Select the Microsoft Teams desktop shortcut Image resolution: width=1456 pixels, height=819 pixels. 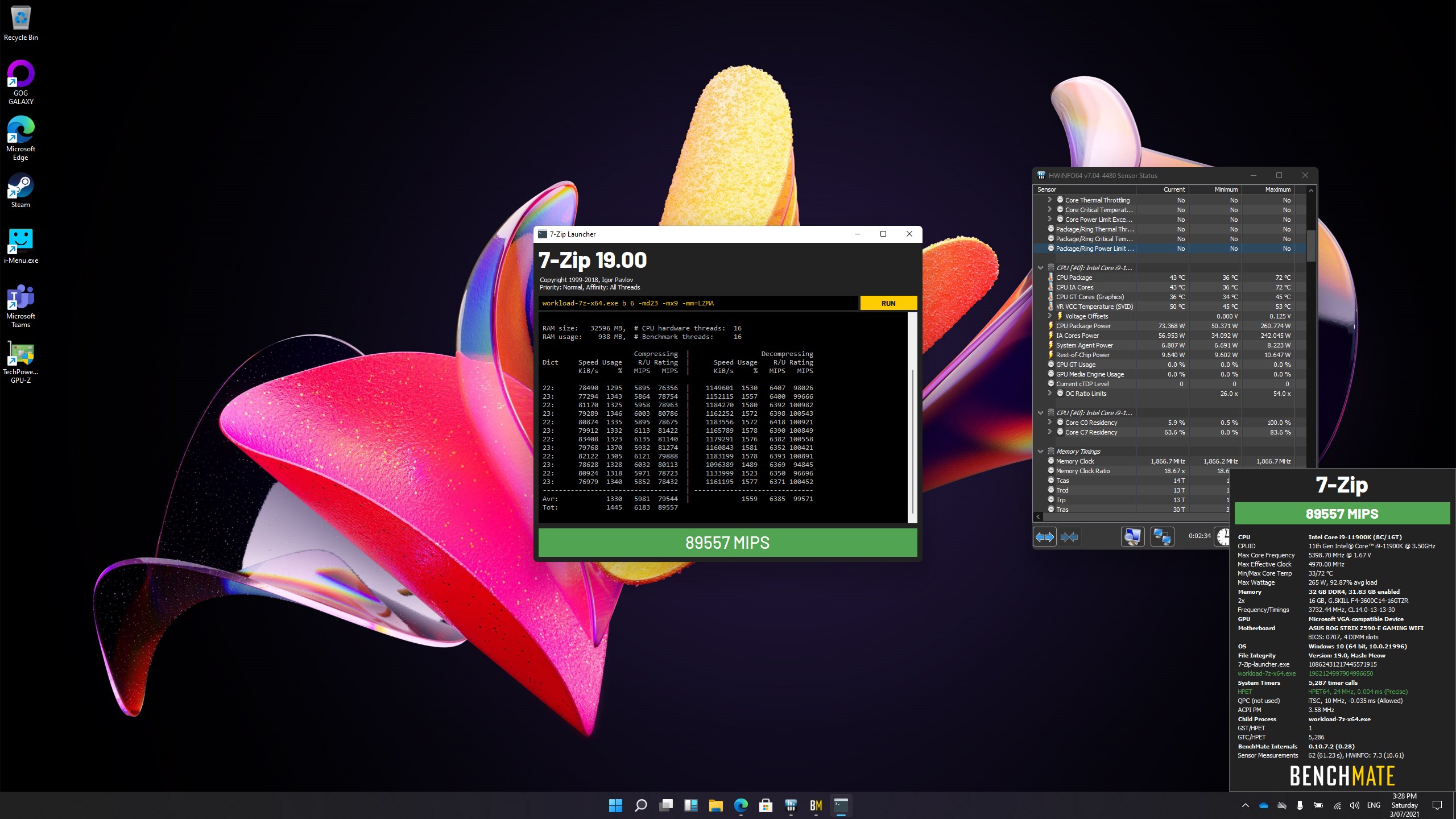(x=21, y=306)
